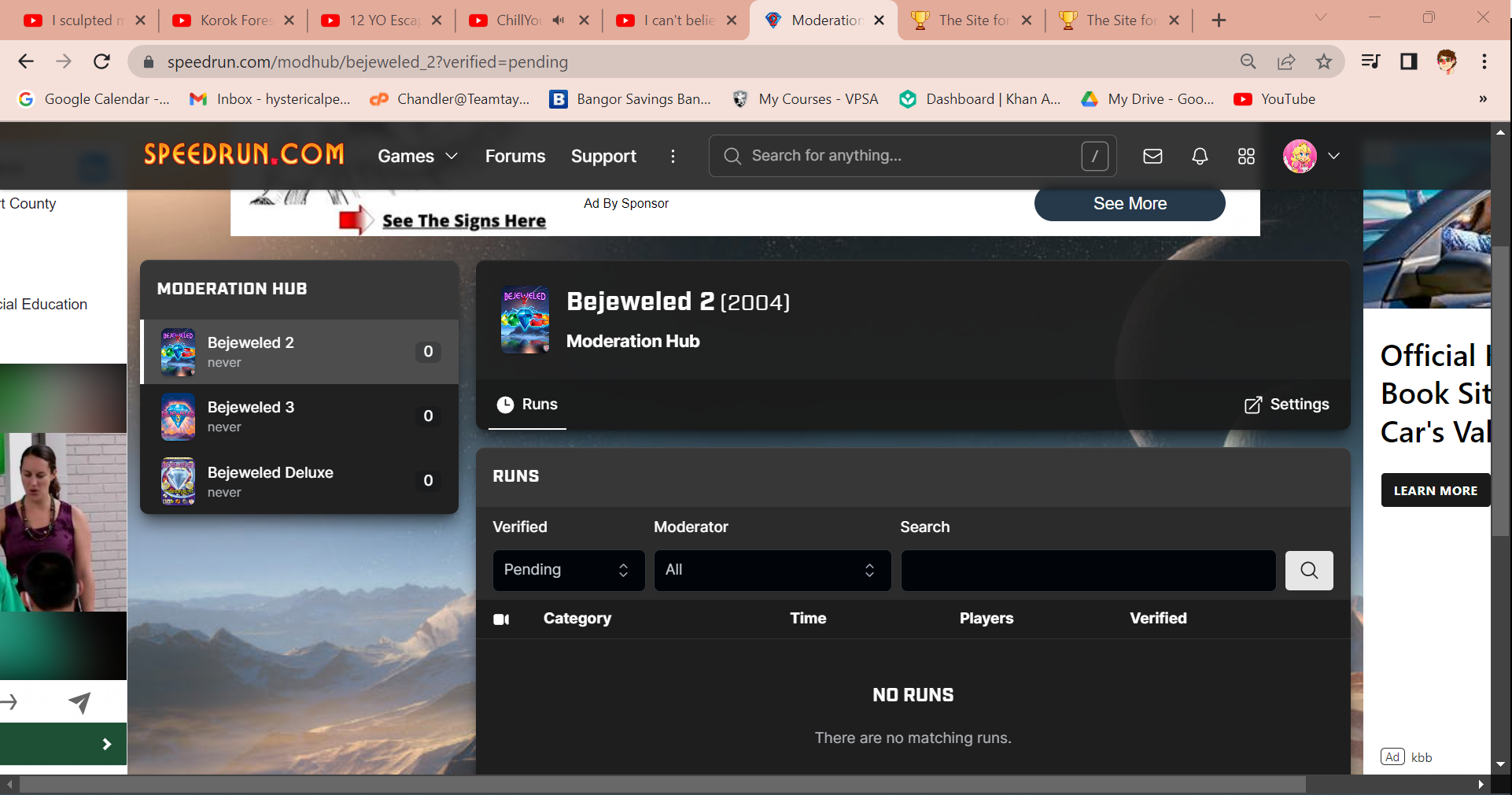1512x795 pixels.
Task: Focus the Search for anything field
Action: (x=913, y=156)
